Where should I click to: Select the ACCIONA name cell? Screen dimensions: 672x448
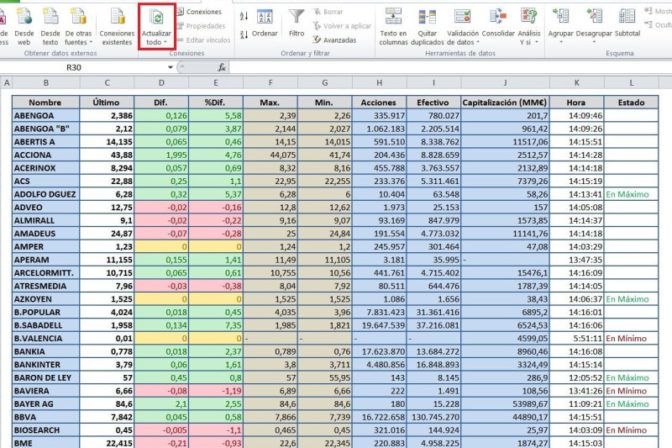pyautogui.click(x=45, y=155)
